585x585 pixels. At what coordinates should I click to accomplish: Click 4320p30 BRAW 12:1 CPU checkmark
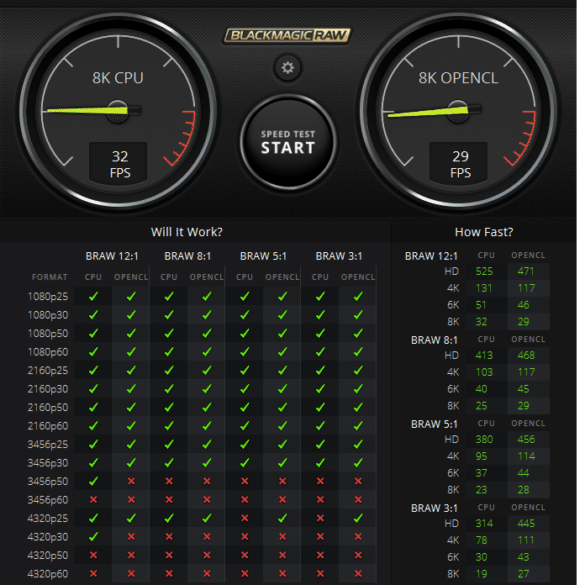click(93, 536)
